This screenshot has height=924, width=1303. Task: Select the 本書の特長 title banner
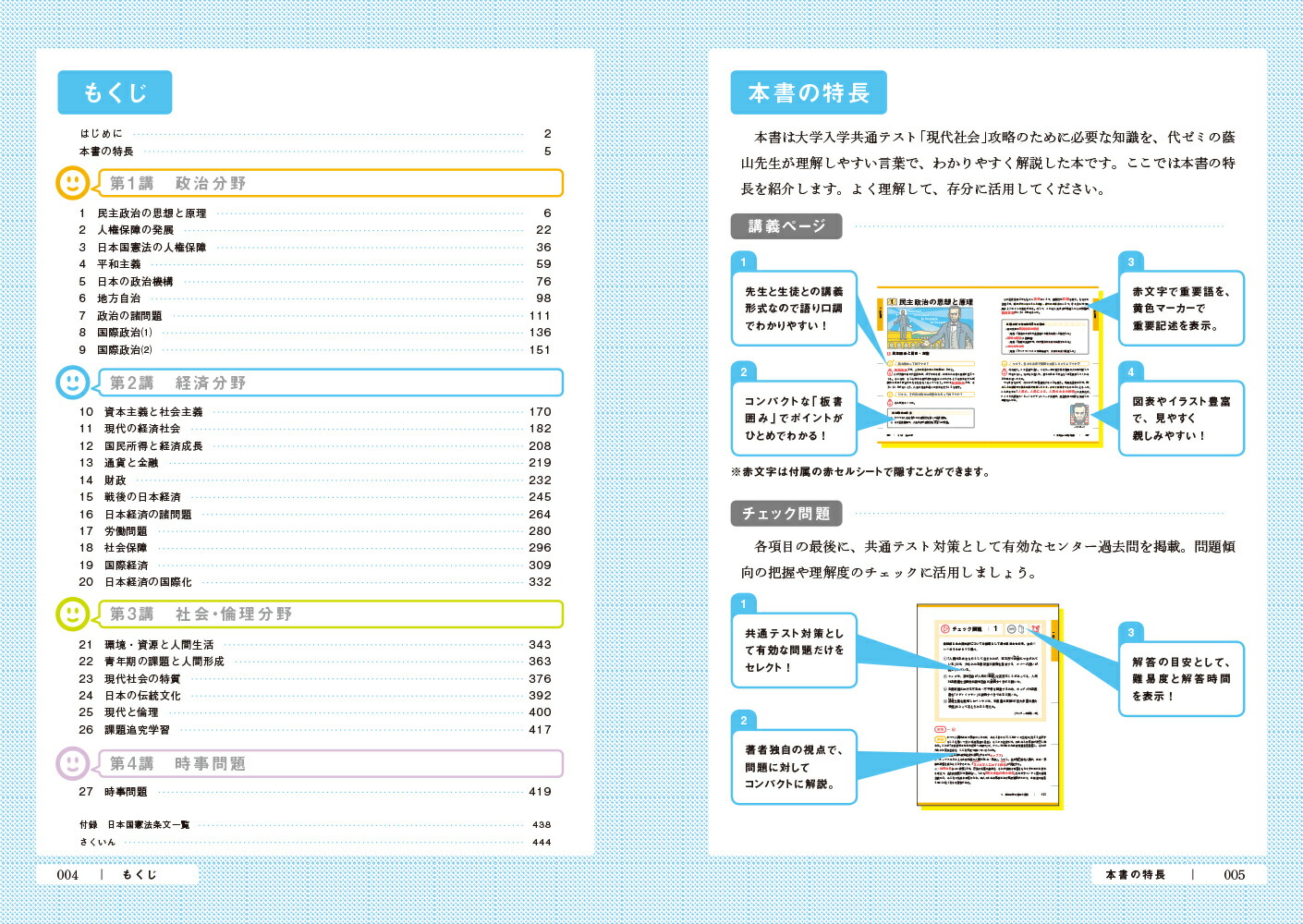[809, 92]
